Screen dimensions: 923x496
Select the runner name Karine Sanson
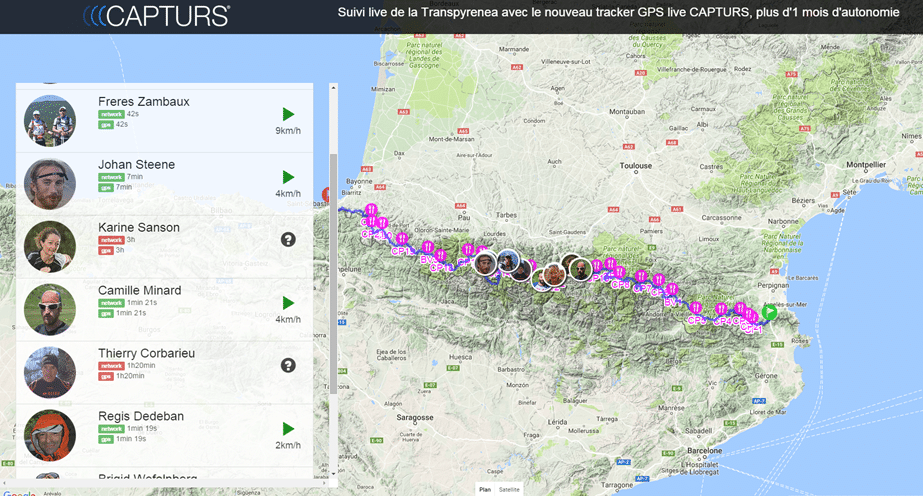[x=139, y=228]
